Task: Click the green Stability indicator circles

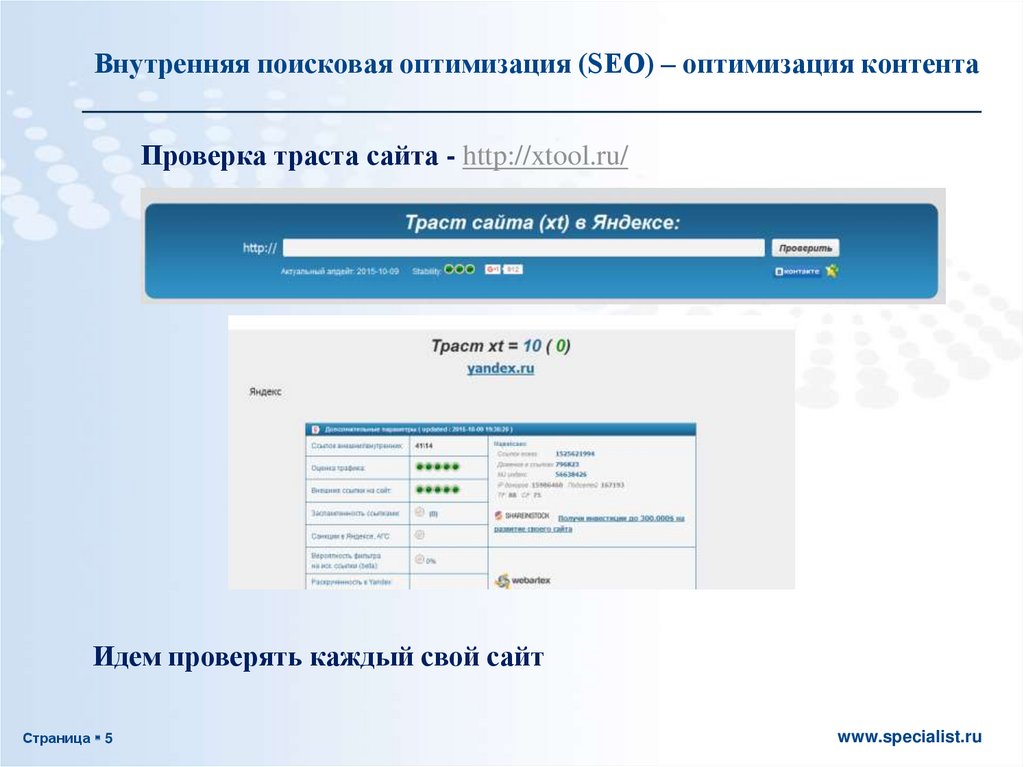Action: [459, 270]
